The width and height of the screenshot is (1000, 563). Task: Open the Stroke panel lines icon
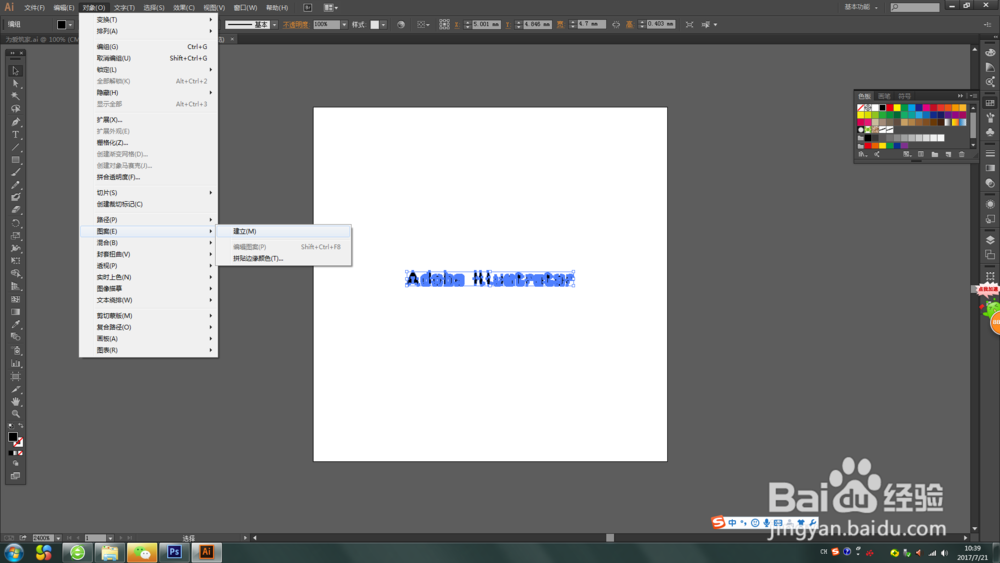pos(990,154)
